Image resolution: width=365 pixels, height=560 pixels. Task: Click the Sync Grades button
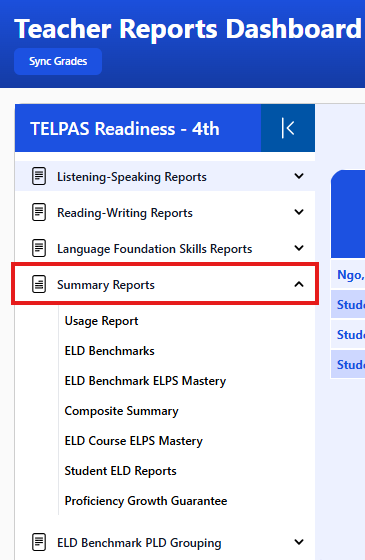pos(58,61)
